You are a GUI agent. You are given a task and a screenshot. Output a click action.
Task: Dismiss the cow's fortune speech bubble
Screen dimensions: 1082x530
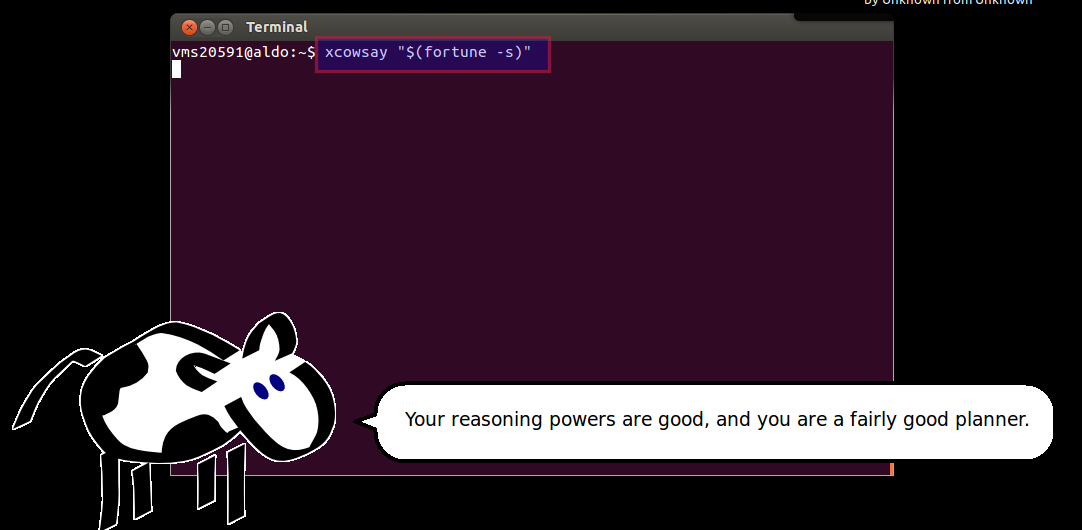[715, 421]
